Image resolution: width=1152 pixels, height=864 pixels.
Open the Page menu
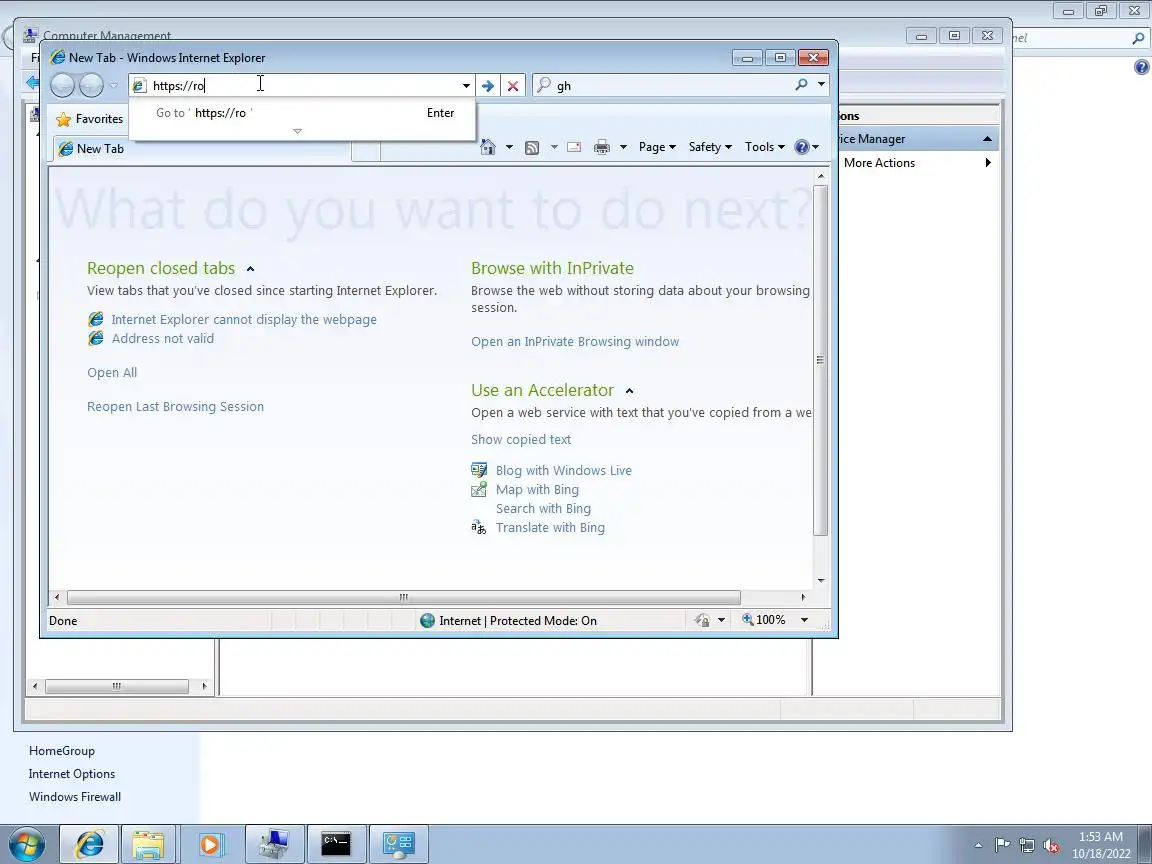[657, 147]
